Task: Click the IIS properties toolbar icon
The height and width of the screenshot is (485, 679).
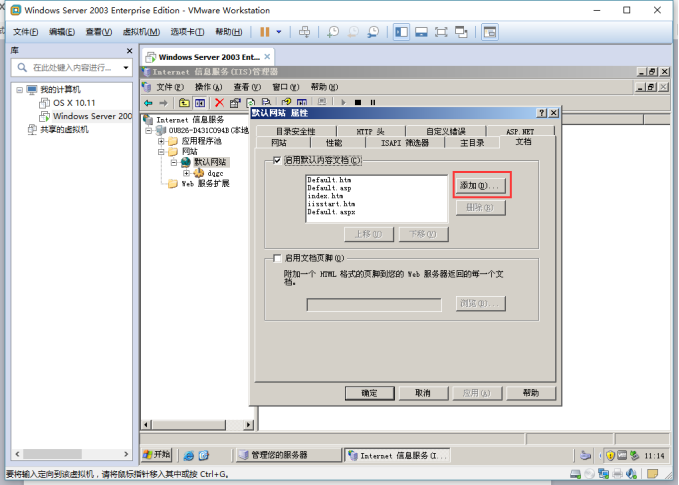Action: click(x=235, y=102)
